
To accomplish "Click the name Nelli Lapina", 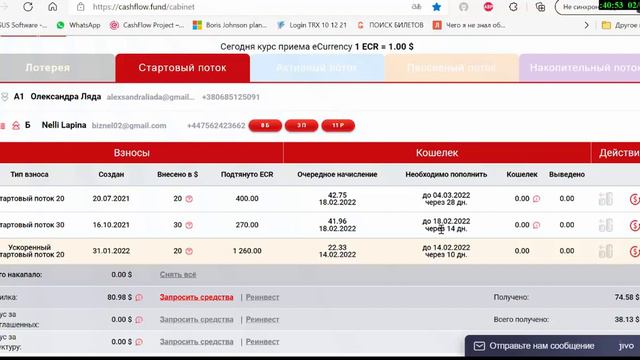I will (x=64, y=125).
